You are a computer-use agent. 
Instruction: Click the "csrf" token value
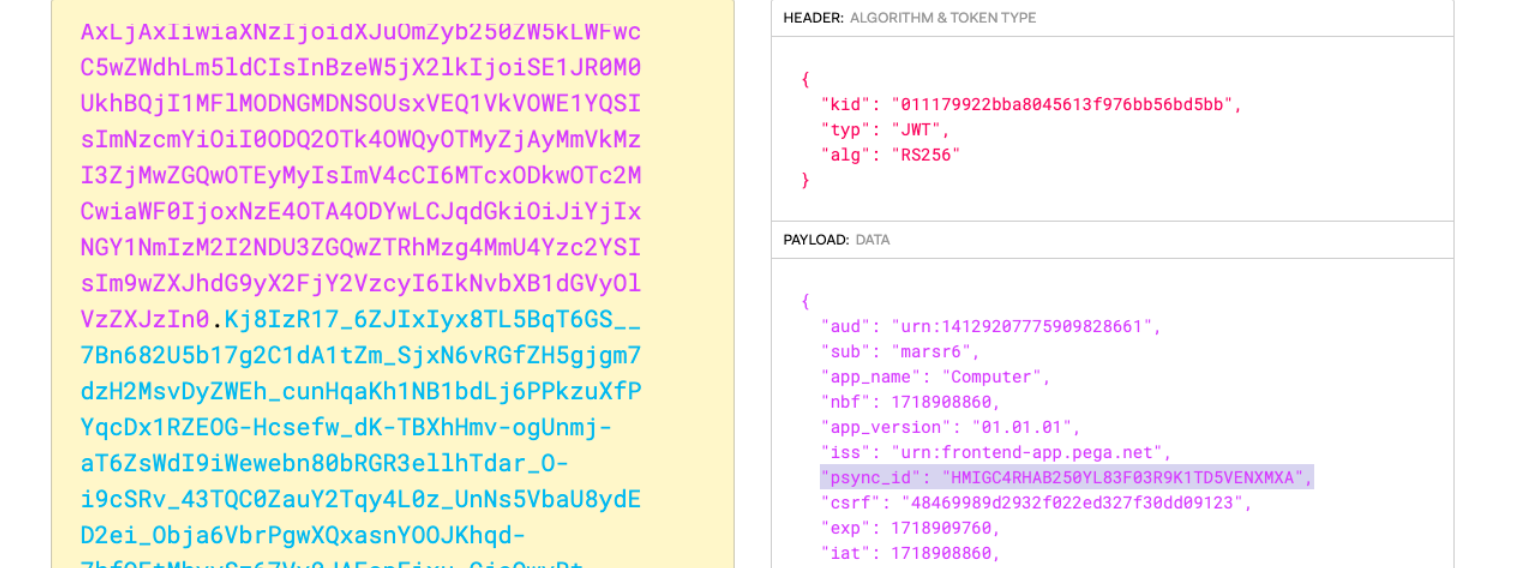[1071, 503]
